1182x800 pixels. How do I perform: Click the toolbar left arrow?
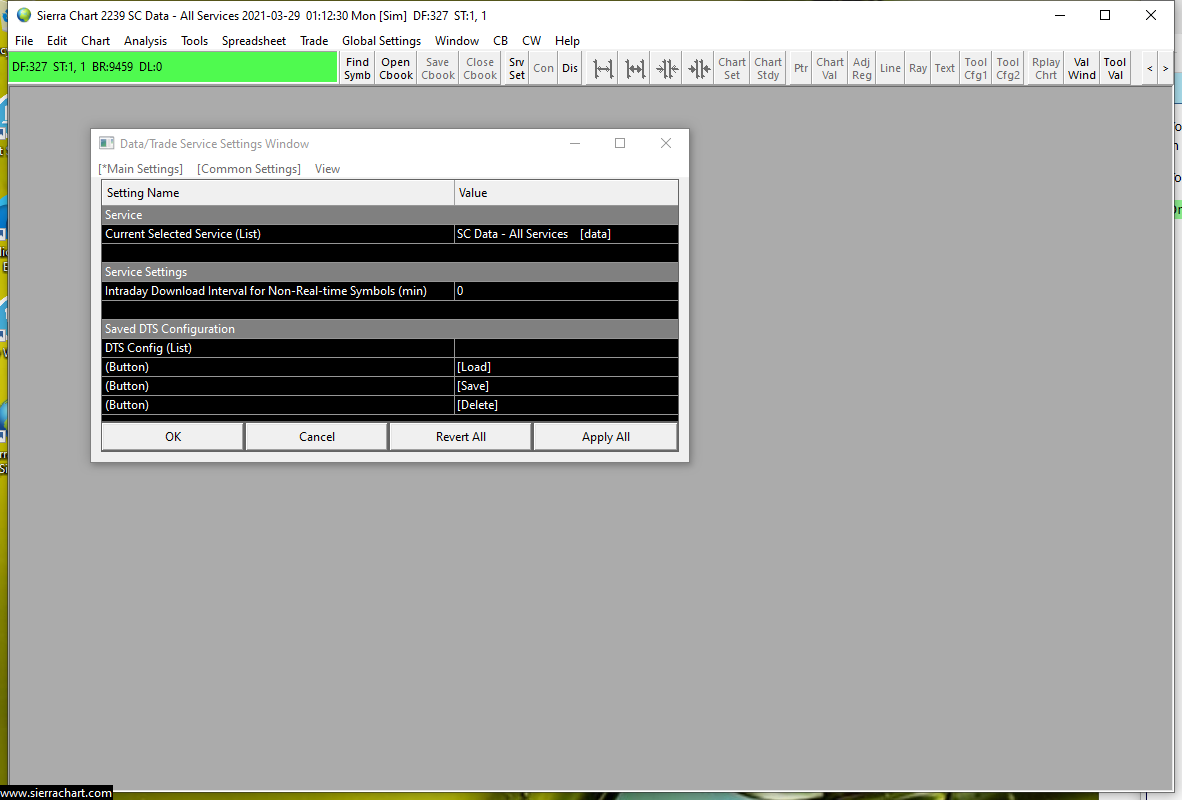click(x=1150, y=69)
